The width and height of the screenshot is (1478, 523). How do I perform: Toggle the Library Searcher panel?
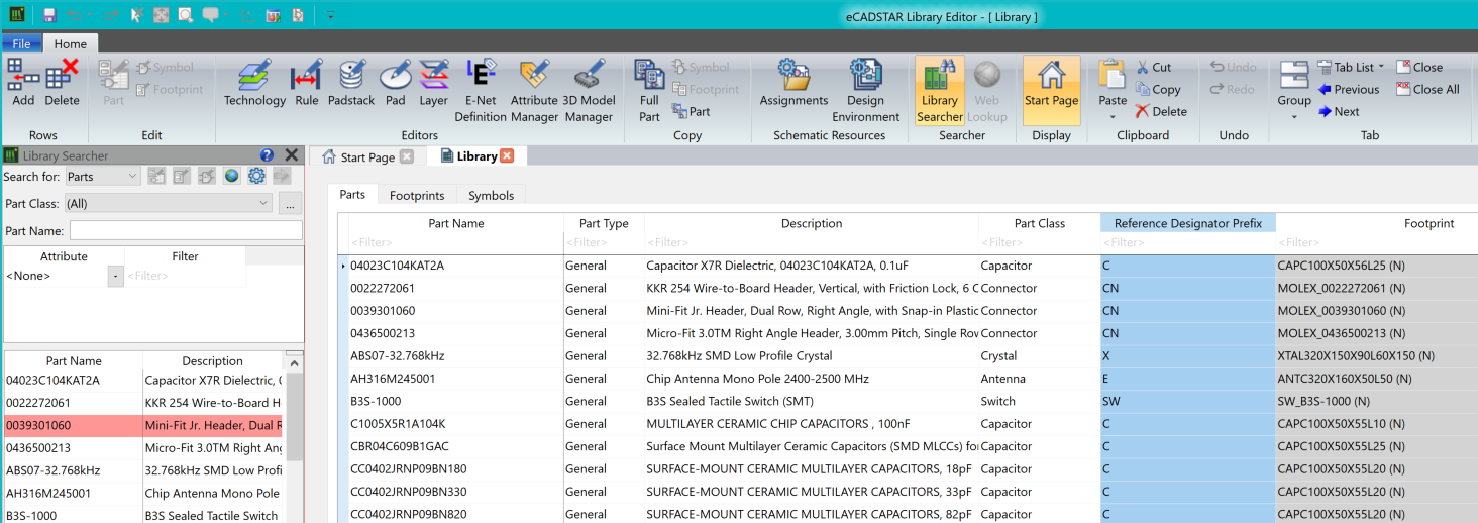tap(940, 90)
